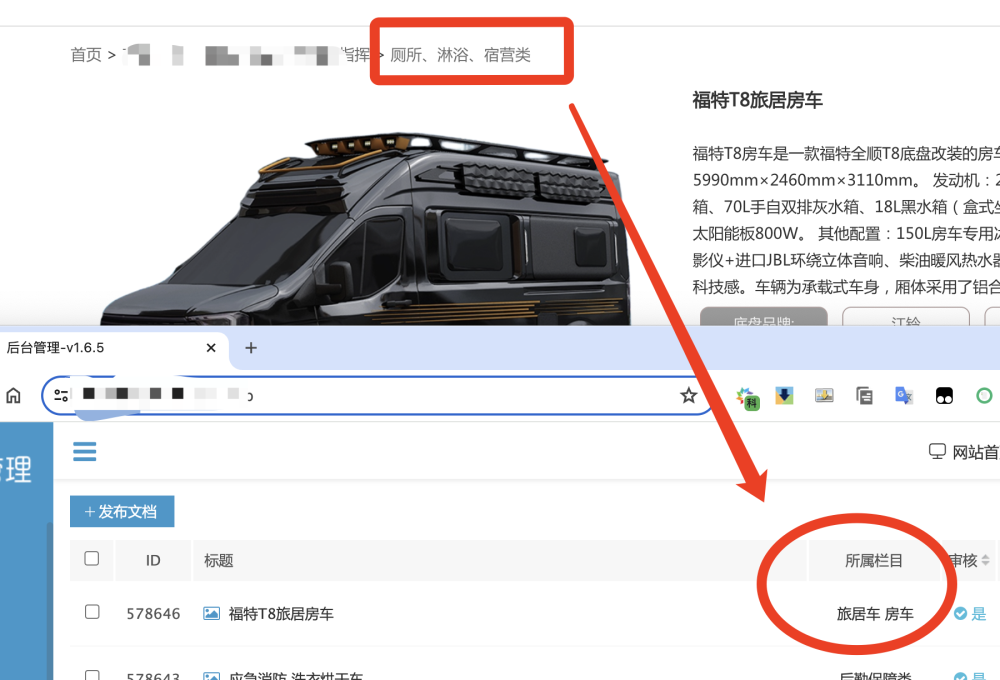Viewport: 1000px width, 680px height.
Task: Bookmark this page with the star icon
Action: pos(688,395)
